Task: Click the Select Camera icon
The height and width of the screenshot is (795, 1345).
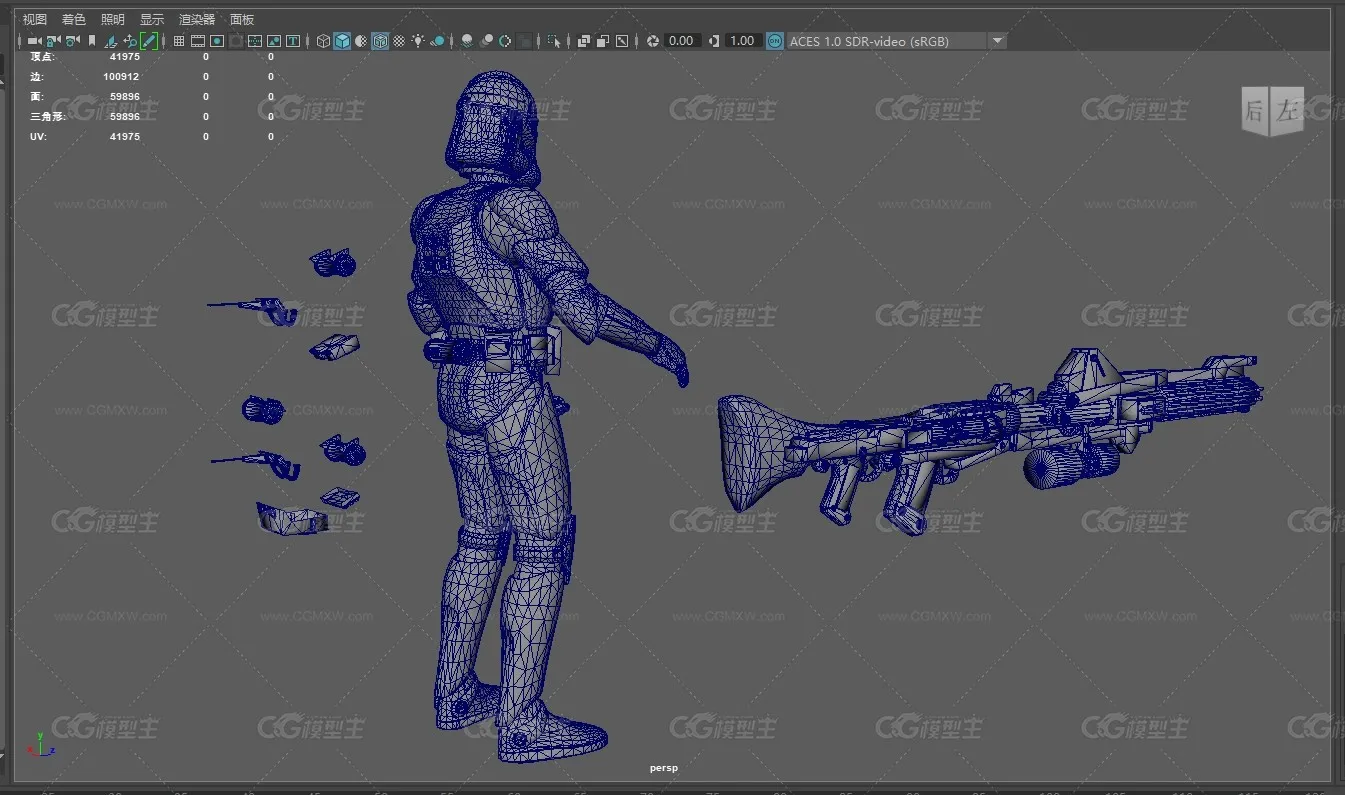Action: [x=34, y=41]
